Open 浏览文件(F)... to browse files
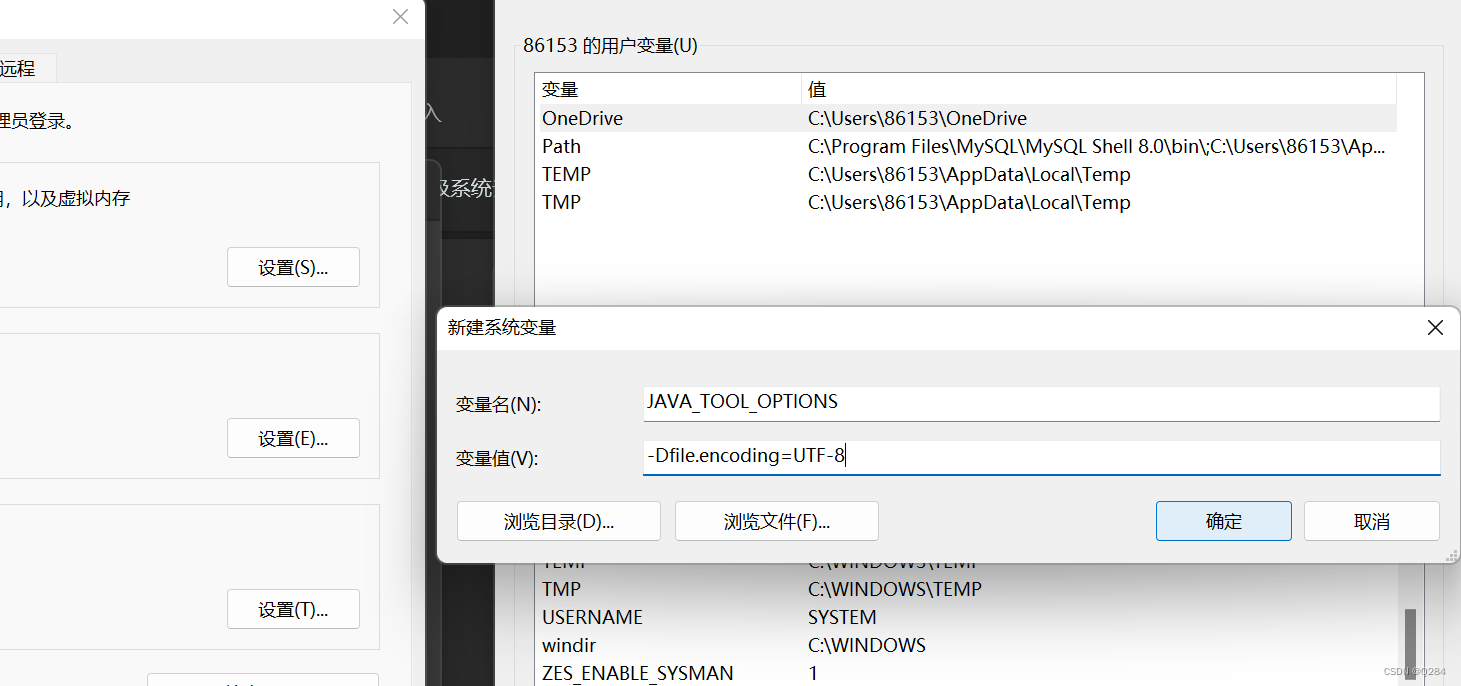The height and width of the screenshot is (686, 1461). coord(776,521)
